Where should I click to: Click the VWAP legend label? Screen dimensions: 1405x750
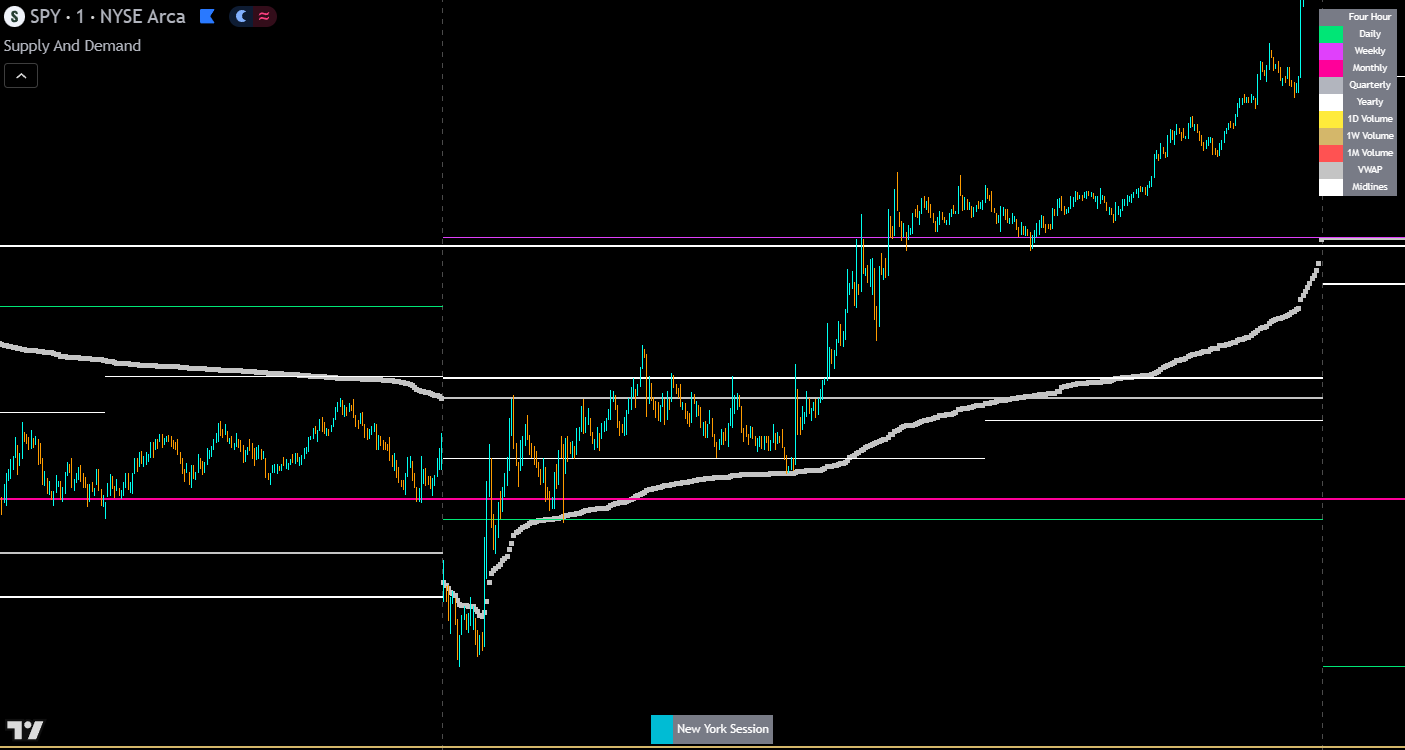[1369, 170]
